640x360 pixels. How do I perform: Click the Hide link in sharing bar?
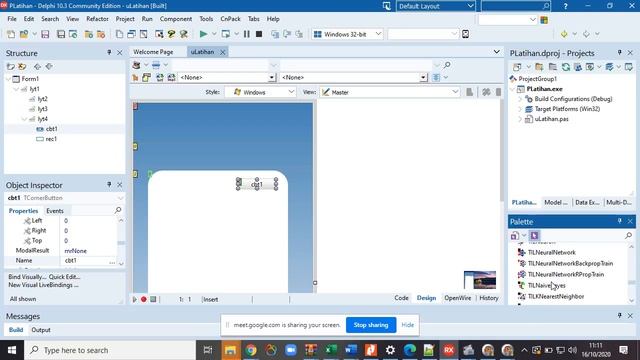click(x=407, y=325)
